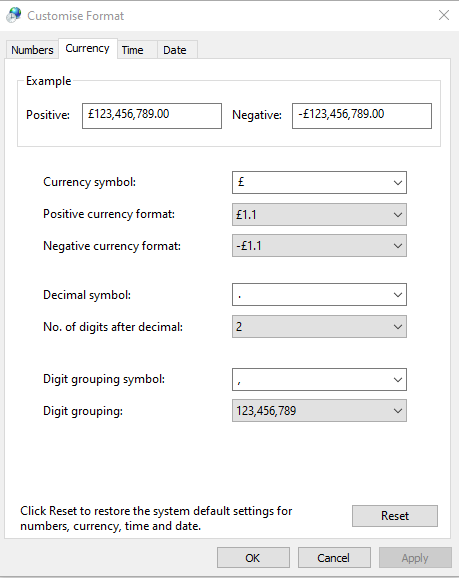Confirm with the OK button
Image resolution: width=459 pixels, height=578 pixels.
(253, 558)
